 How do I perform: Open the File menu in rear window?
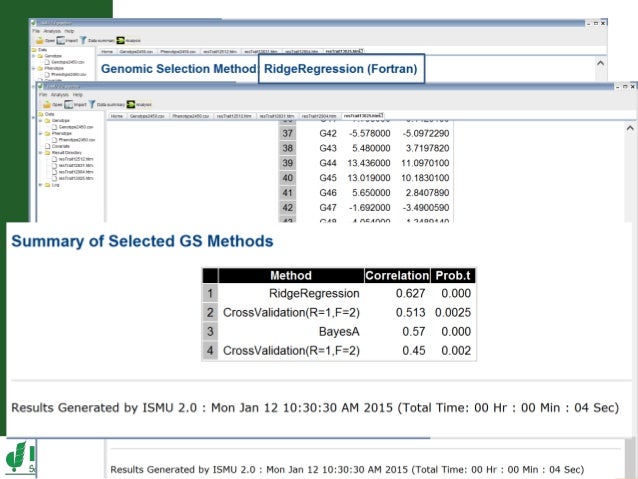36,31
